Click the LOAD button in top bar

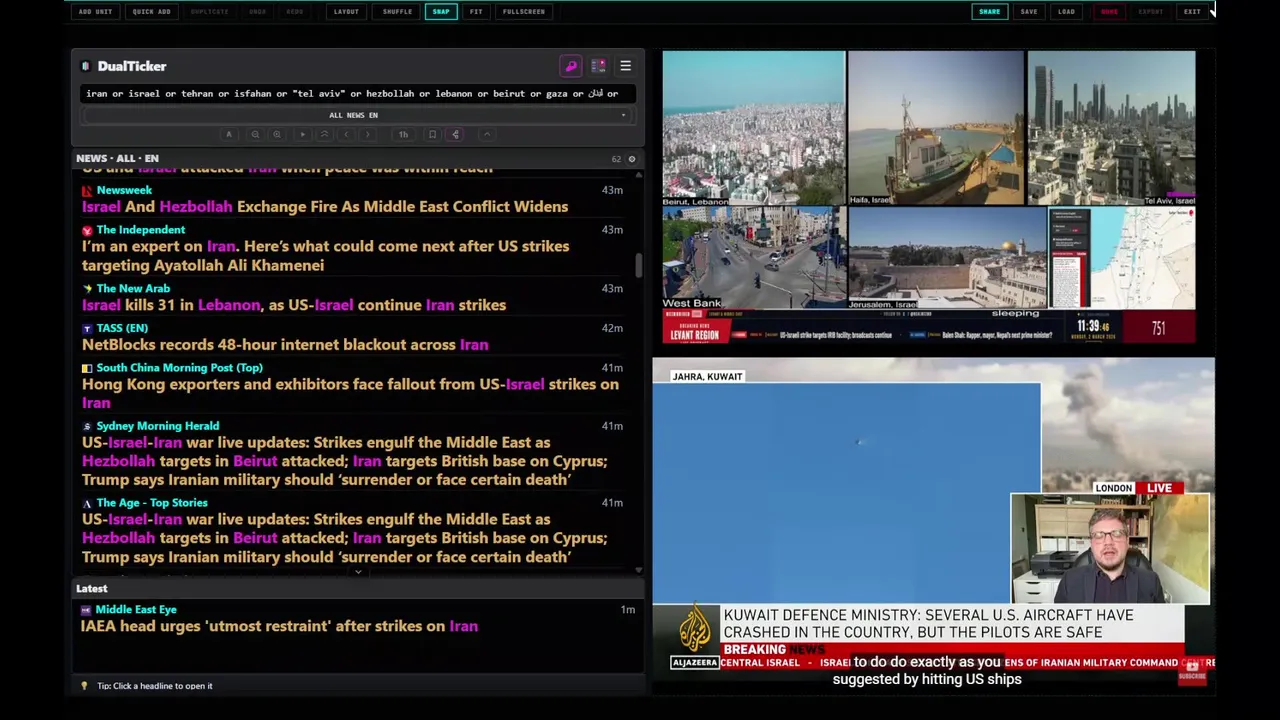pos(1067,12)
